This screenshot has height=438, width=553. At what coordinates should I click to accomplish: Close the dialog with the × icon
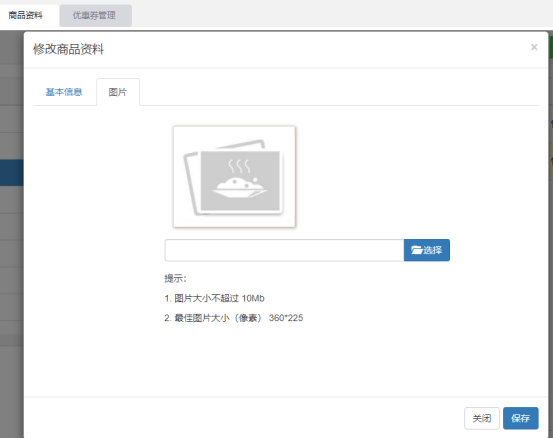534,47
